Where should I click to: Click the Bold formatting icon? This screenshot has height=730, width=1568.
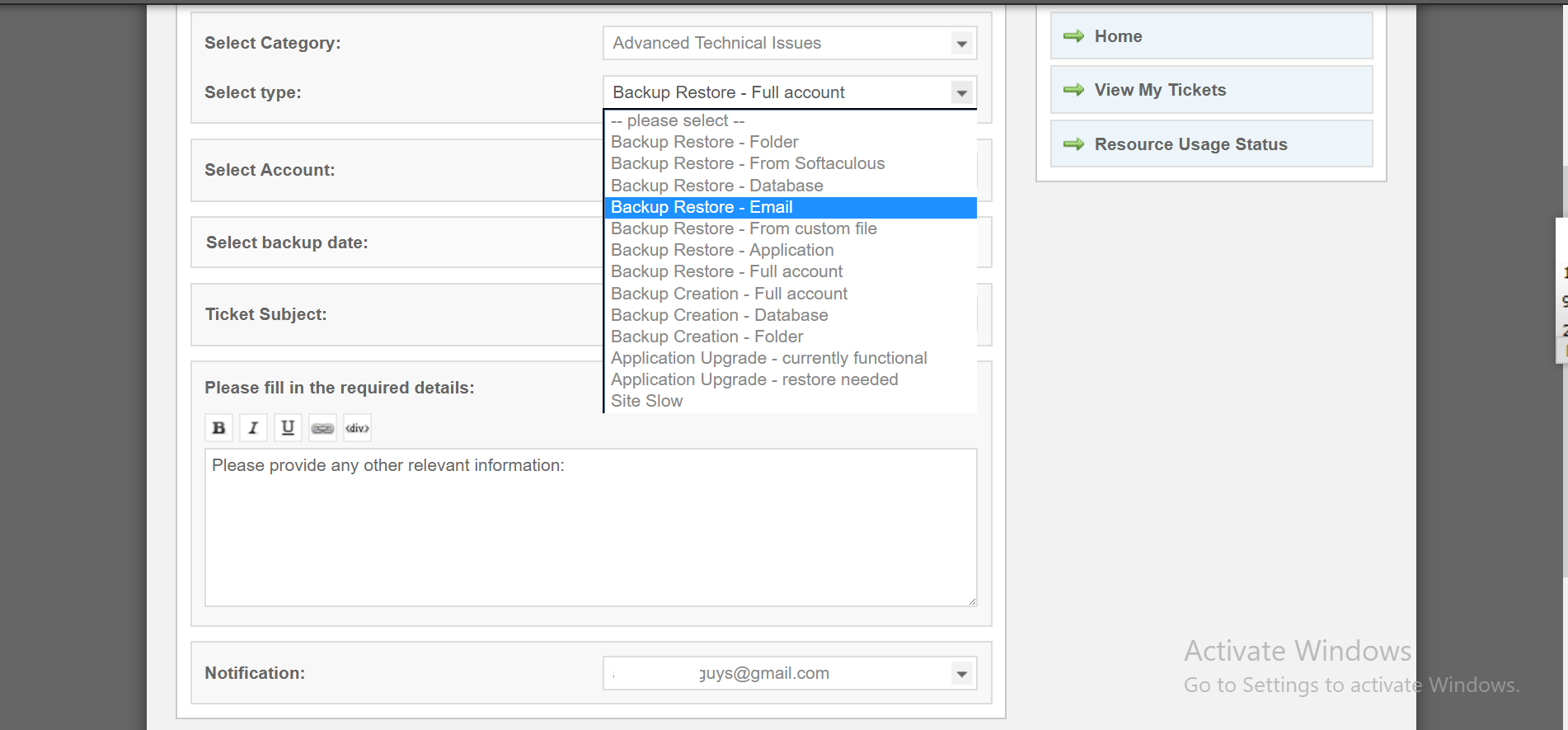pyautogui.click(x=218, y=428)
